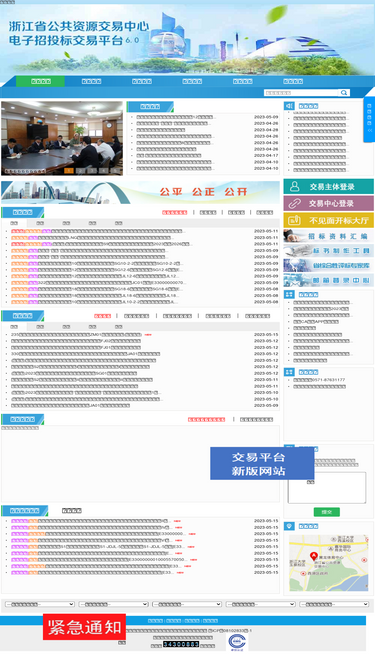Viewport: 375px width, 667px height.
Task: Click the visitor counter 34300883
Action: 181,644
